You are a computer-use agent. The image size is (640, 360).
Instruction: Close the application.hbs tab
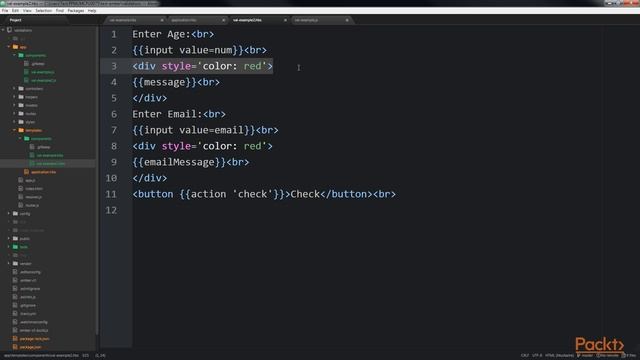223,20
